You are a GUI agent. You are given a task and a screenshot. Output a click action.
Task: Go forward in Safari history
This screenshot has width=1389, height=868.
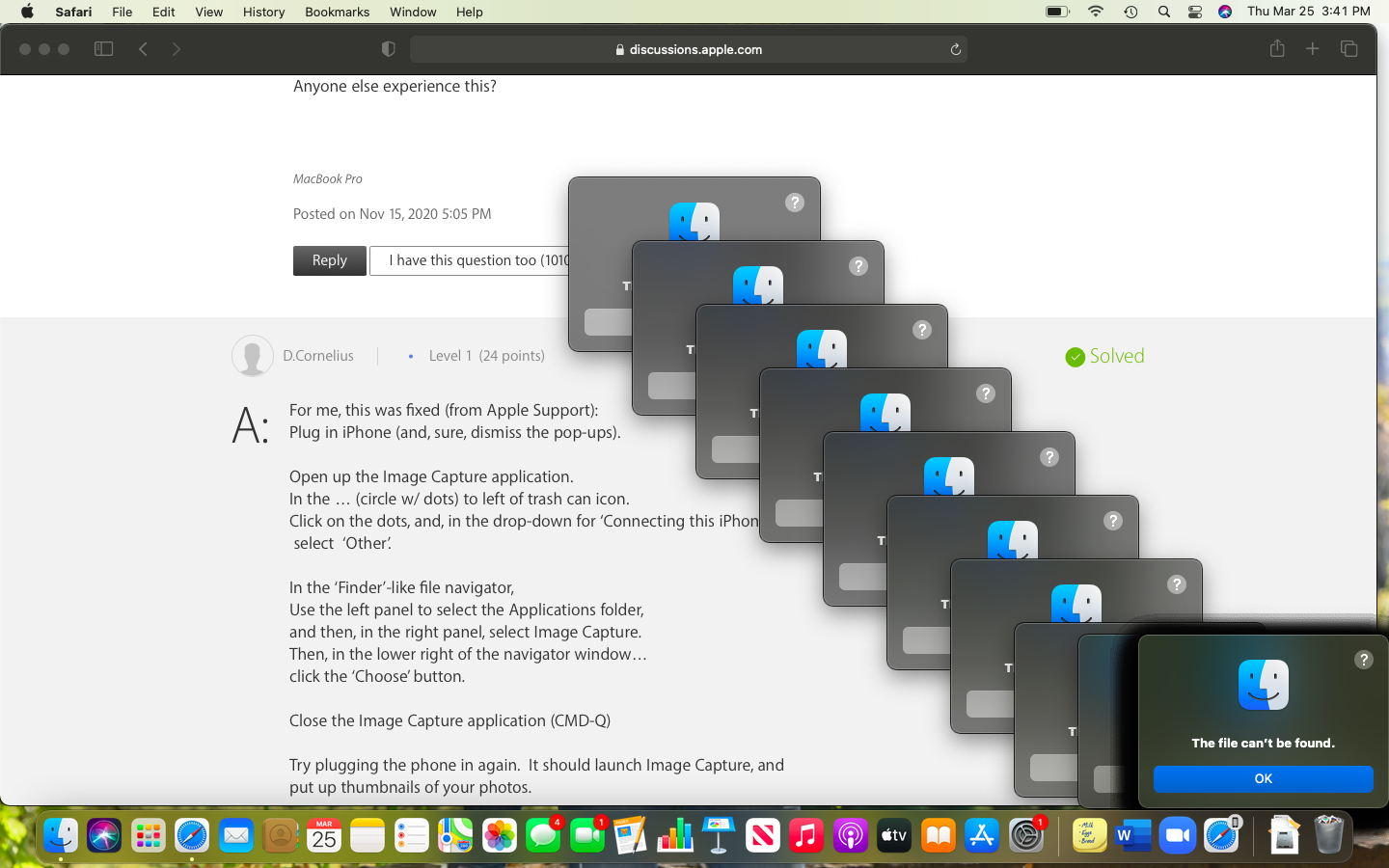[x=176, y=49]
